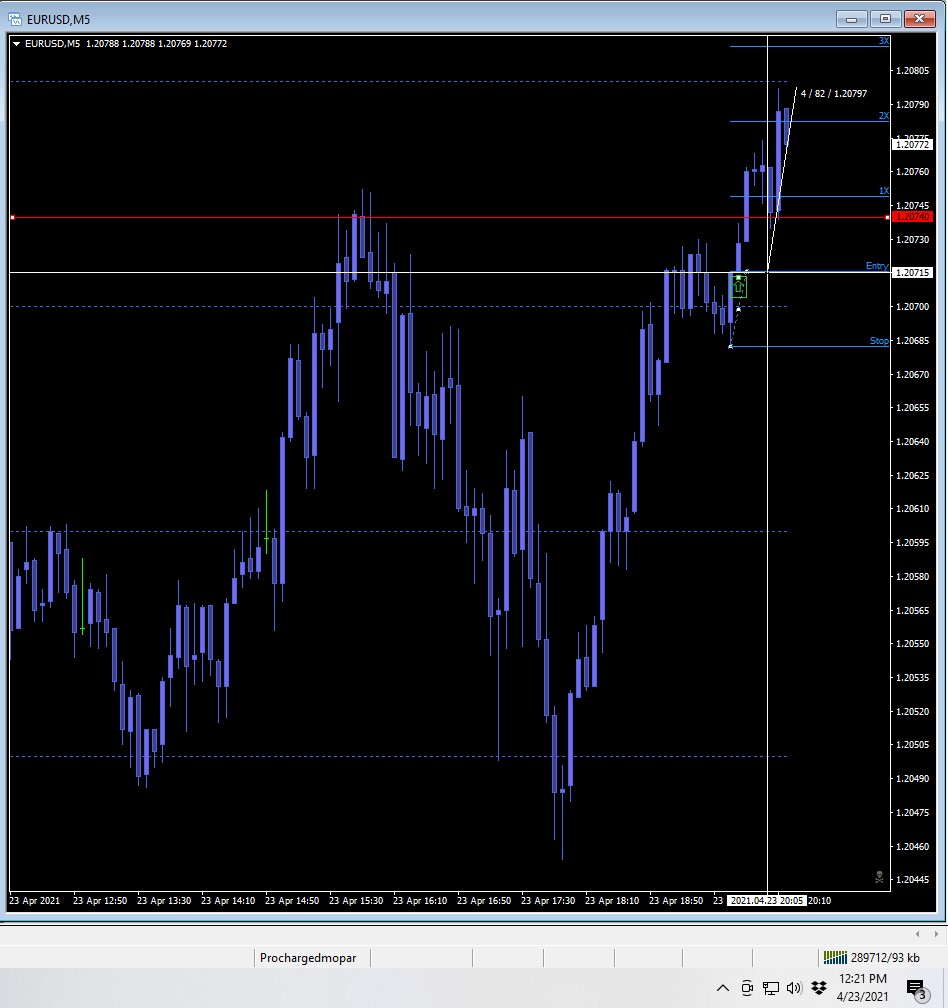948x1008 pixels.
Task: Open the network status tray icon
Action: click(x=771, y=988)
